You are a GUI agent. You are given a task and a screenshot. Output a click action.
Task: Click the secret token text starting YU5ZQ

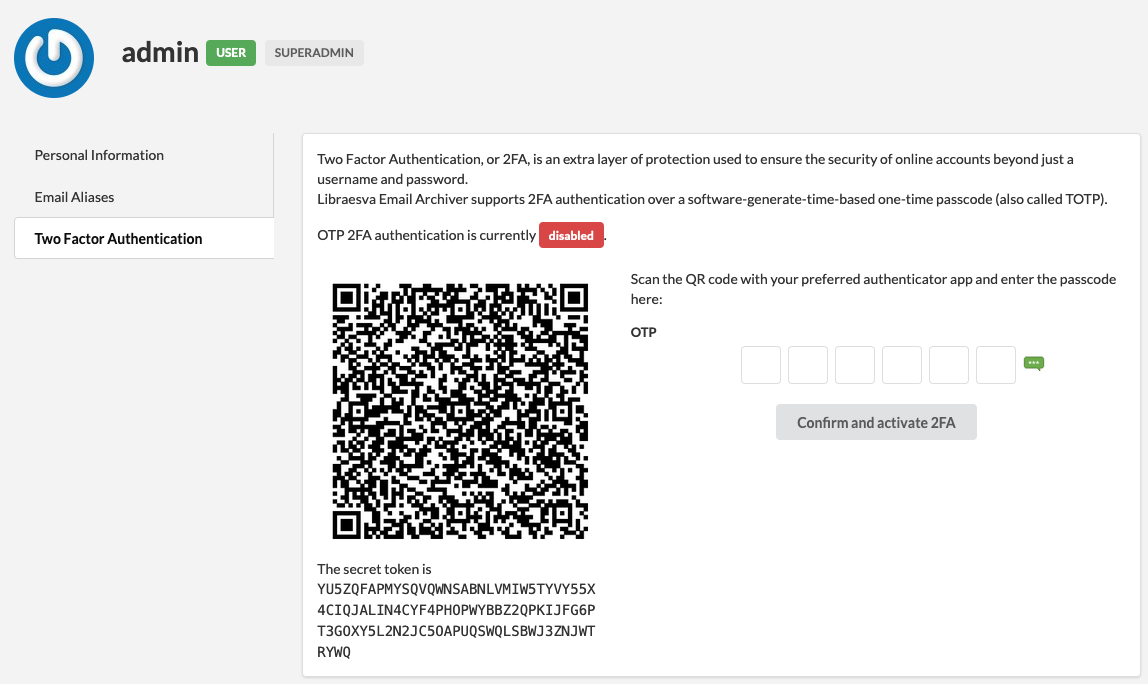pyautogui.click(x=456, y=620)
